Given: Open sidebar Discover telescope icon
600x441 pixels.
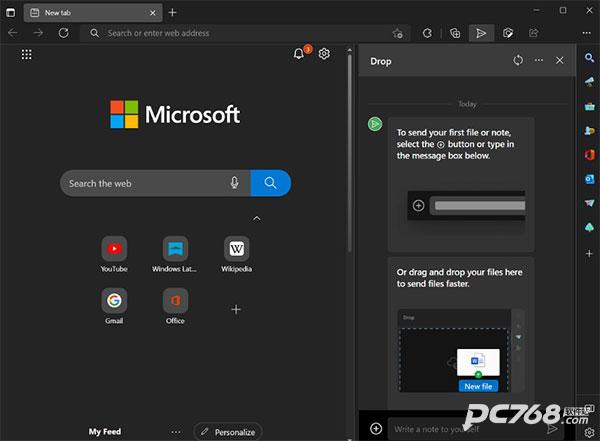Looking at the screenshot, I should 589,82.
